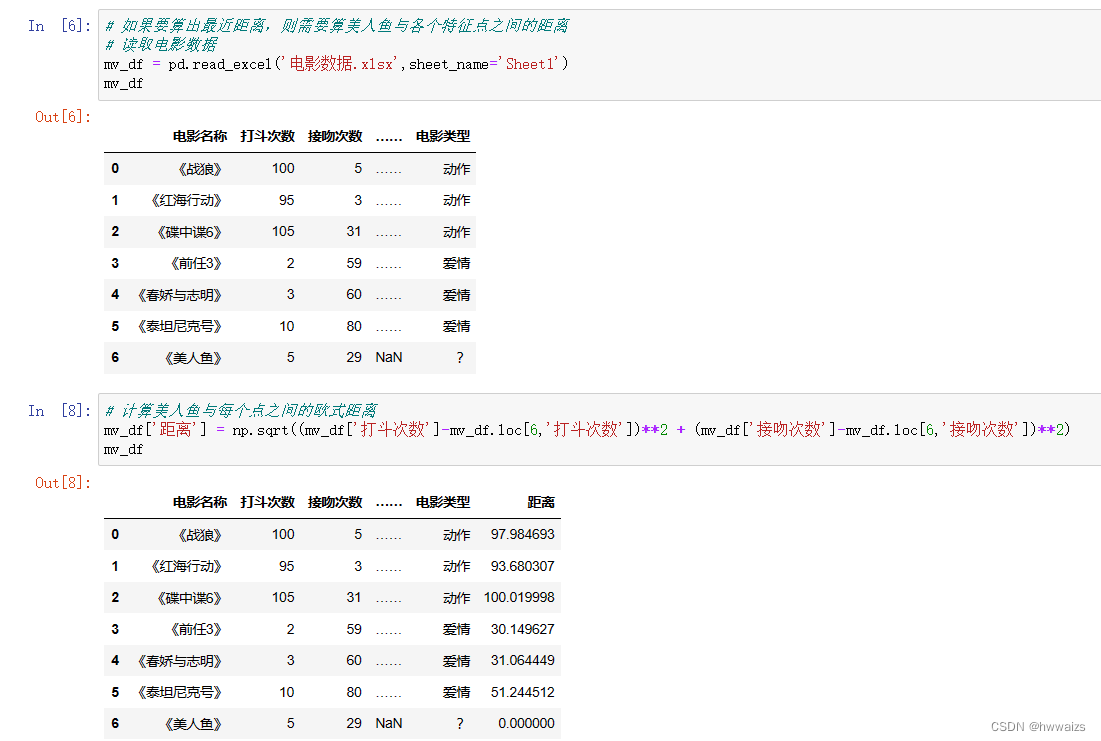Viewport: 1101px width, 741px height.
Task: Click the distance value 97.984693
Action: (x=522, y=535)
